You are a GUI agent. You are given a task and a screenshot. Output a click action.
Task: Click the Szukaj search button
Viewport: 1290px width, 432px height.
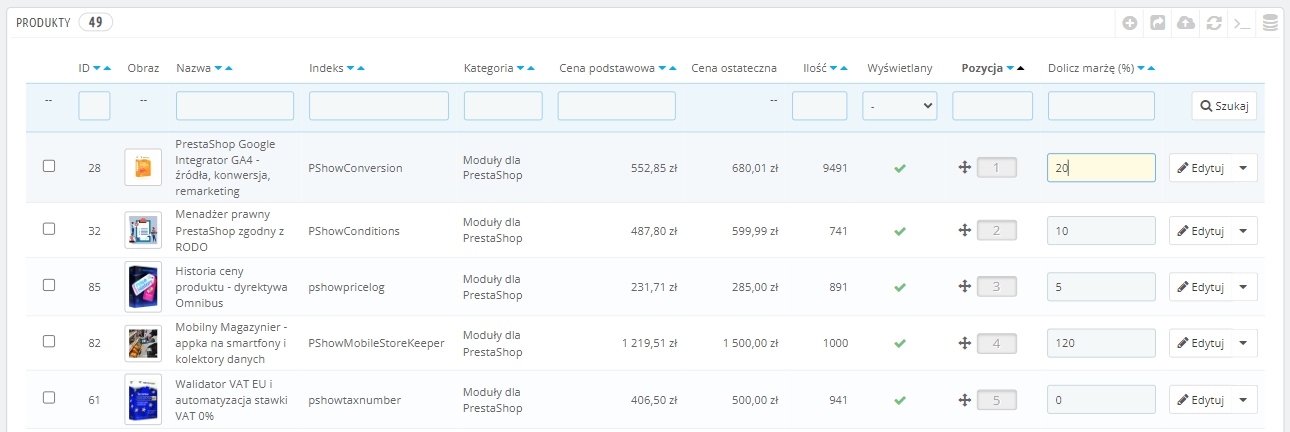click(1224, 106)
